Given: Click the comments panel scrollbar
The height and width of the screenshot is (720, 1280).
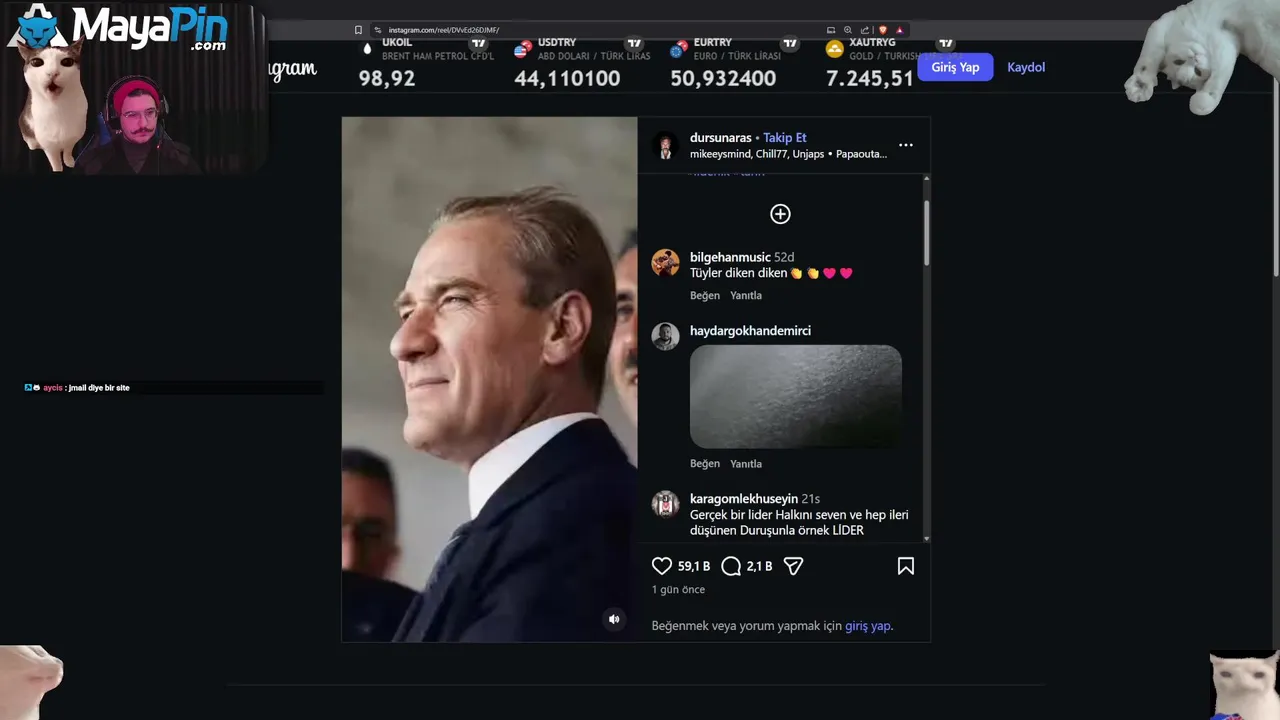Looking at the screenshot, I should pyautogui.click(x=926, y=230).
